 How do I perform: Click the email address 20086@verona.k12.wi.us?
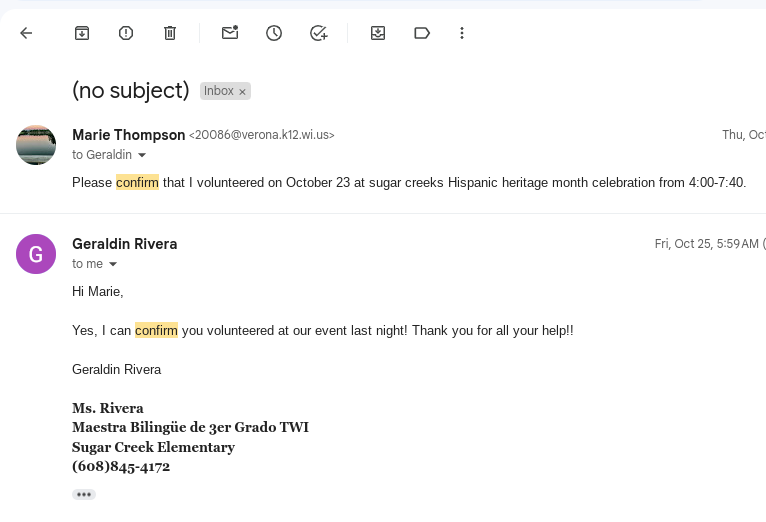pyautogui.click(x=262, y=135)
